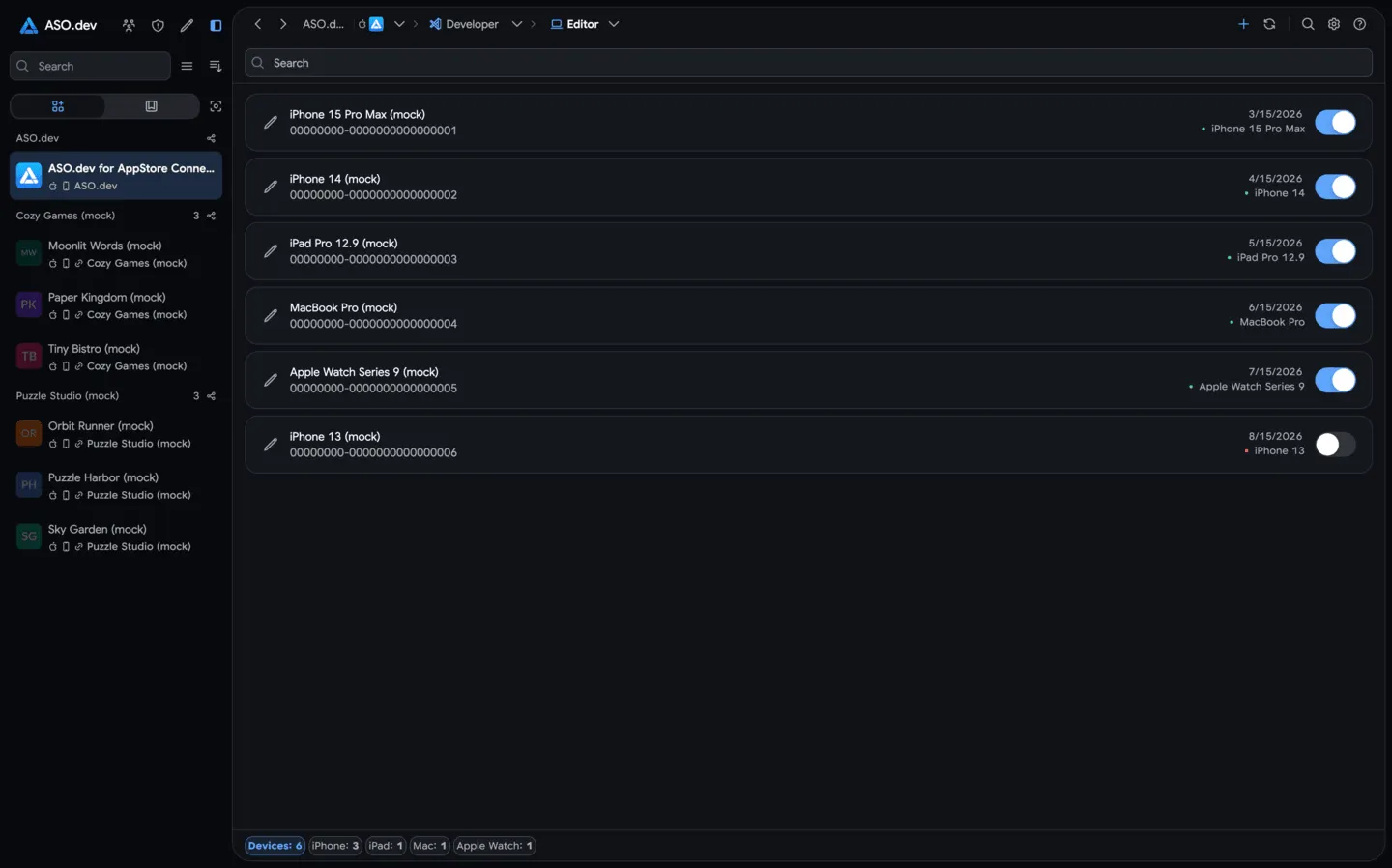Toggle the sidebar panel layout icon
This screenshot has height=868, width=1392.
[216, 25]
